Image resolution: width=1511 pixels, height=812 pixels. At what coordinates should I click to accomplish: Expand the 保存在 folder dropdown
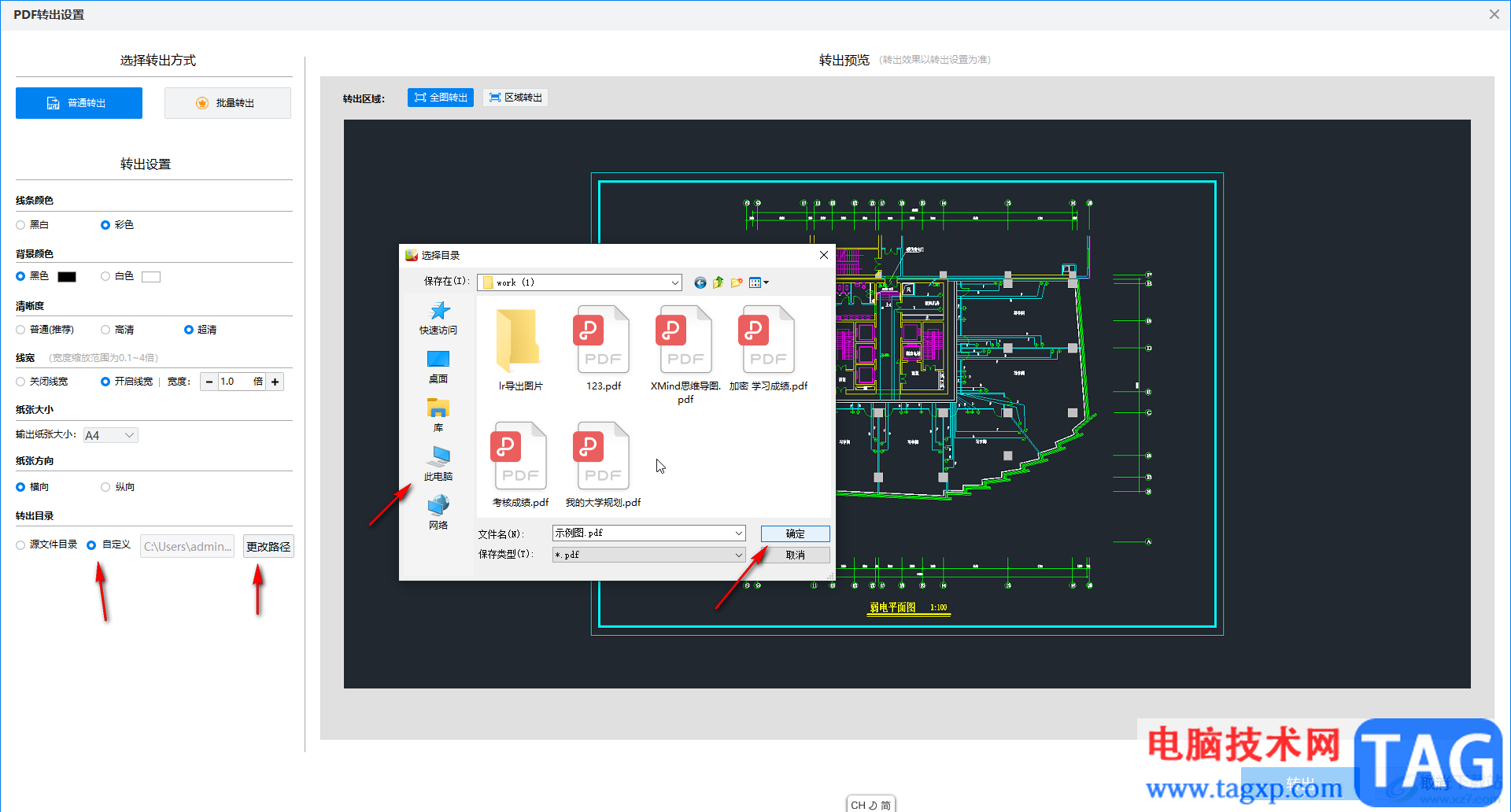[x=674, y=282]
